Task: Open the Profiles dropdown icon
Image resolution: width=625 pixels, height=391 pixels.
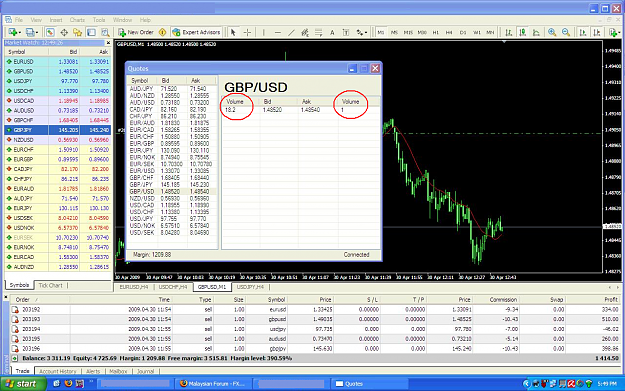Action: (x=31, y=32)
